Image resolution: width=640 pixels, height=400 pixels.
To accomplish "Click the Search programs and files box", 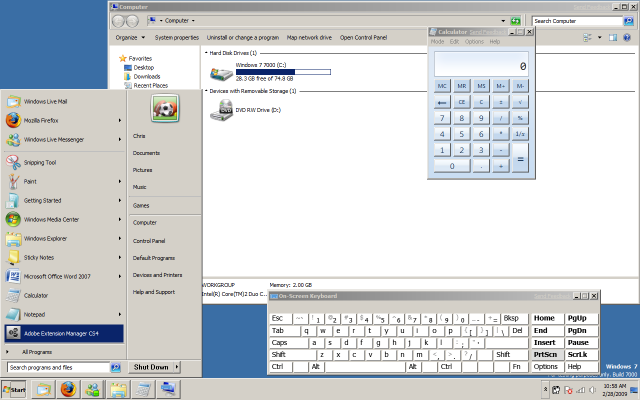I will [x=58, y=368].
